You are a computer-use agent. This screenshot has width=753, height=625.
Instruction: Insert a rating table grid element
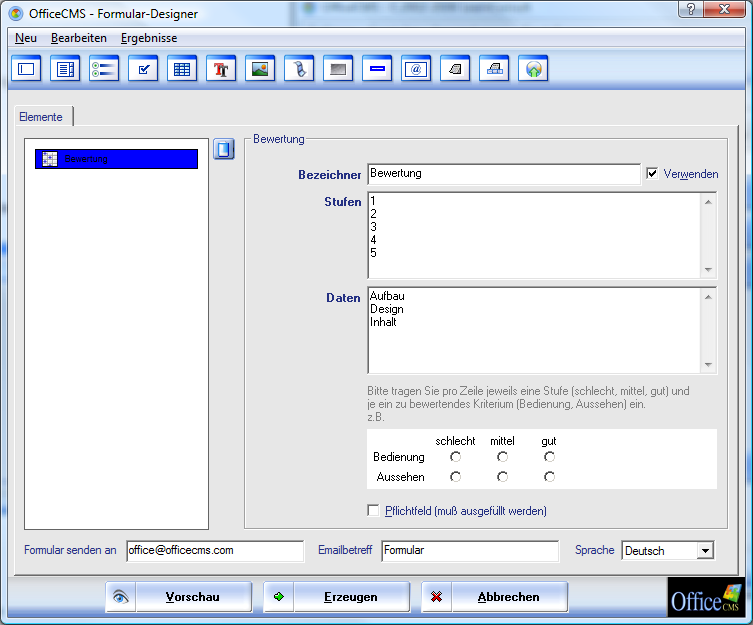[x=182, y=69]
